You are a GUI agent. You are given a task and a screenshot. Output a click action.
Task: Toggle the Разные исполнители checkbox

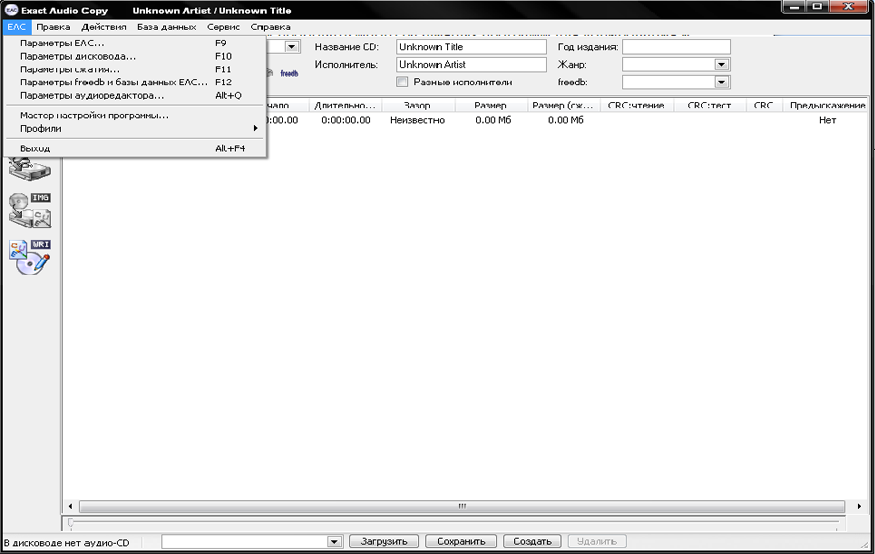pyautogui.click(x=402, y=82)
